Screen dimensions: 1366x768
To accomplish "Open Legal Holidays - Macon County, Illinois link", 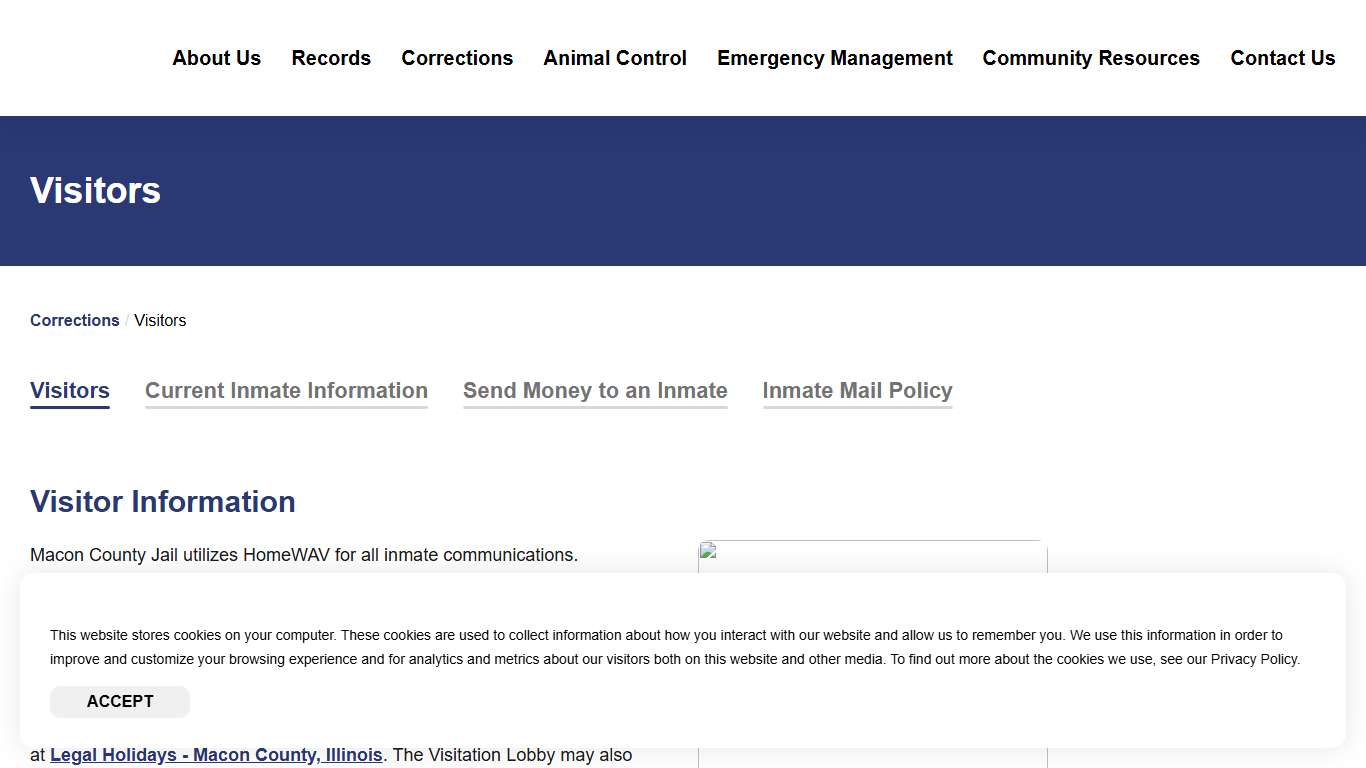I will click(x=216, y=755).
